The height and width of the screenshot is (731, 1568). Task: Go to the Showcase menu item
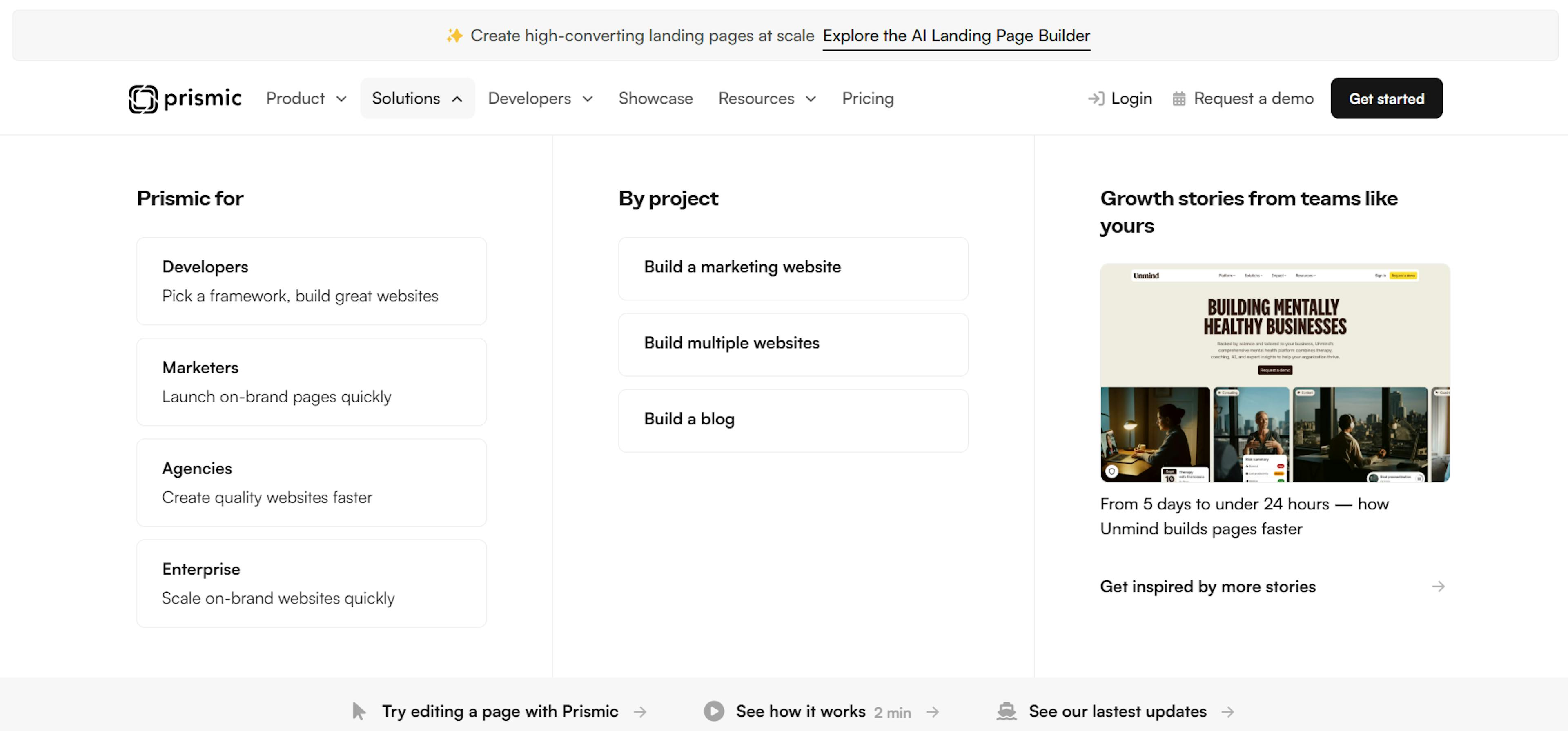pos(655,99)
